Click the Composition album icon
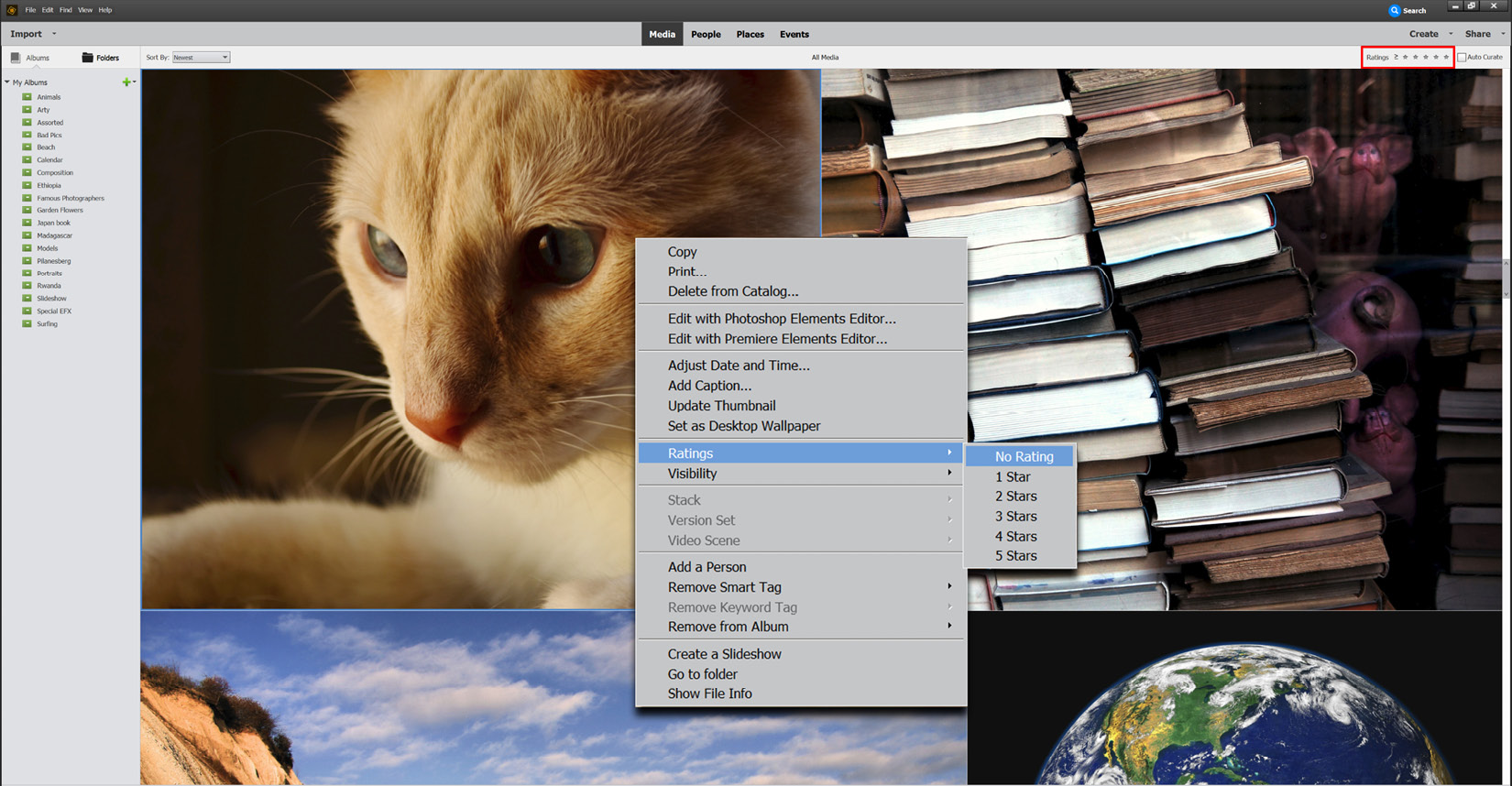The image size is (1512, 786). [27, 172]
